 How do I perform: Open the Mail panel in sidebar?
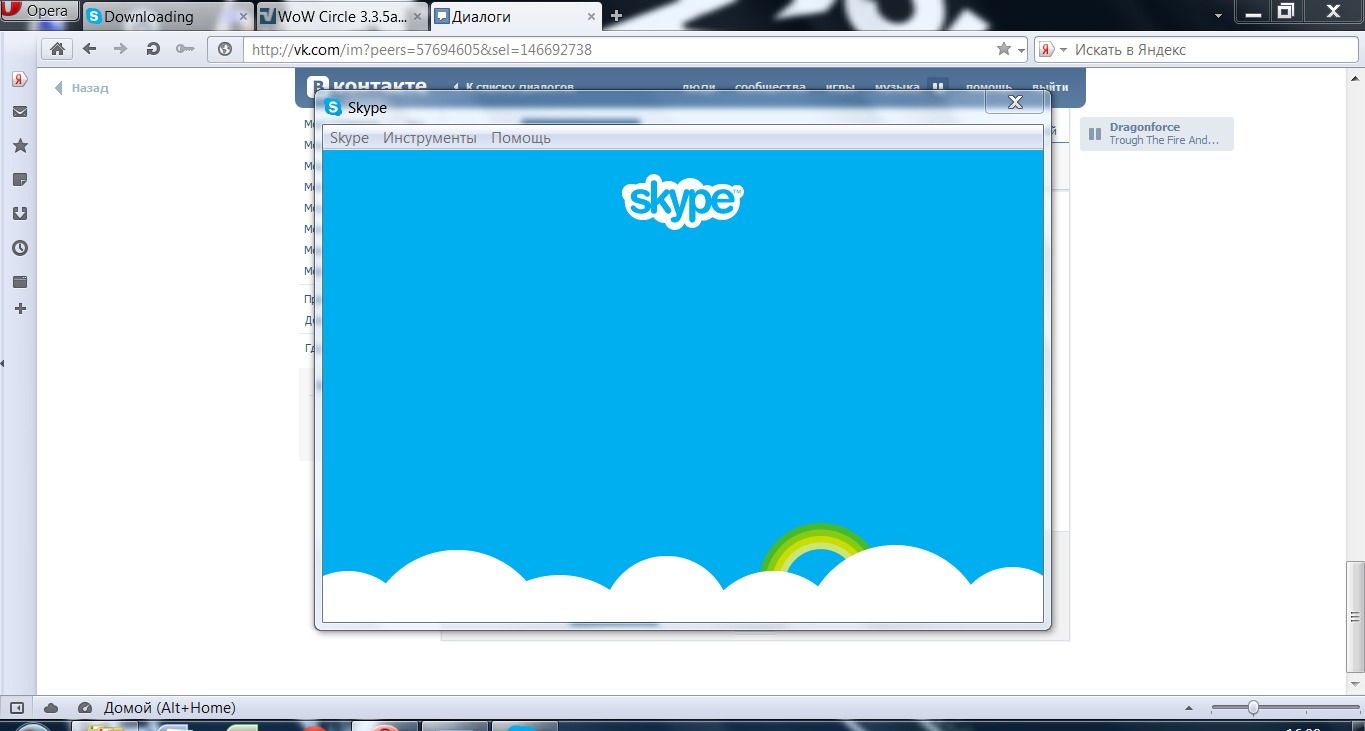[x=19, y=112]
